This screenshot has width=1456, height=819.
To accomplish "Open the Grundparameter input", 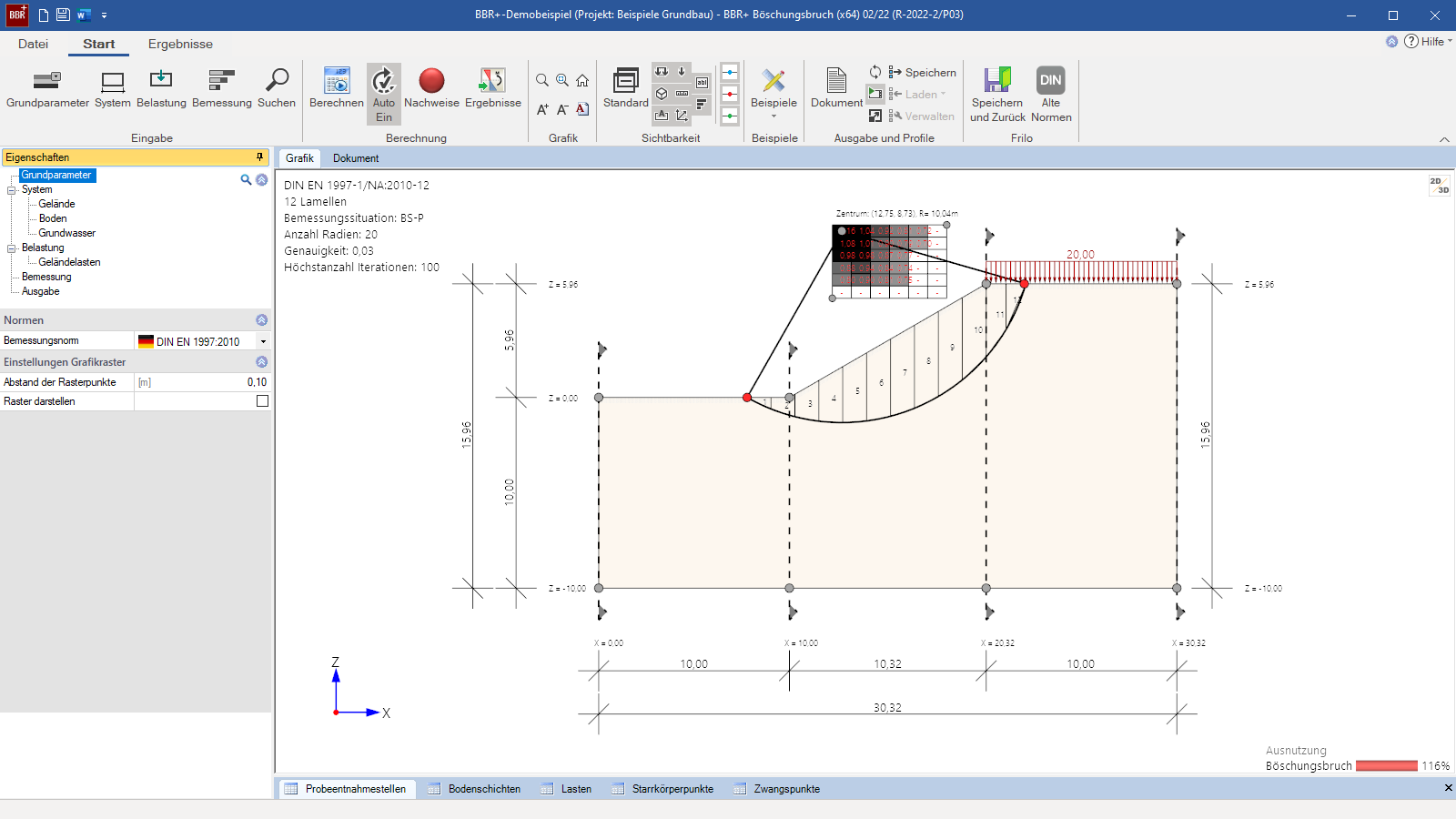I will click(x=47, y=89).
